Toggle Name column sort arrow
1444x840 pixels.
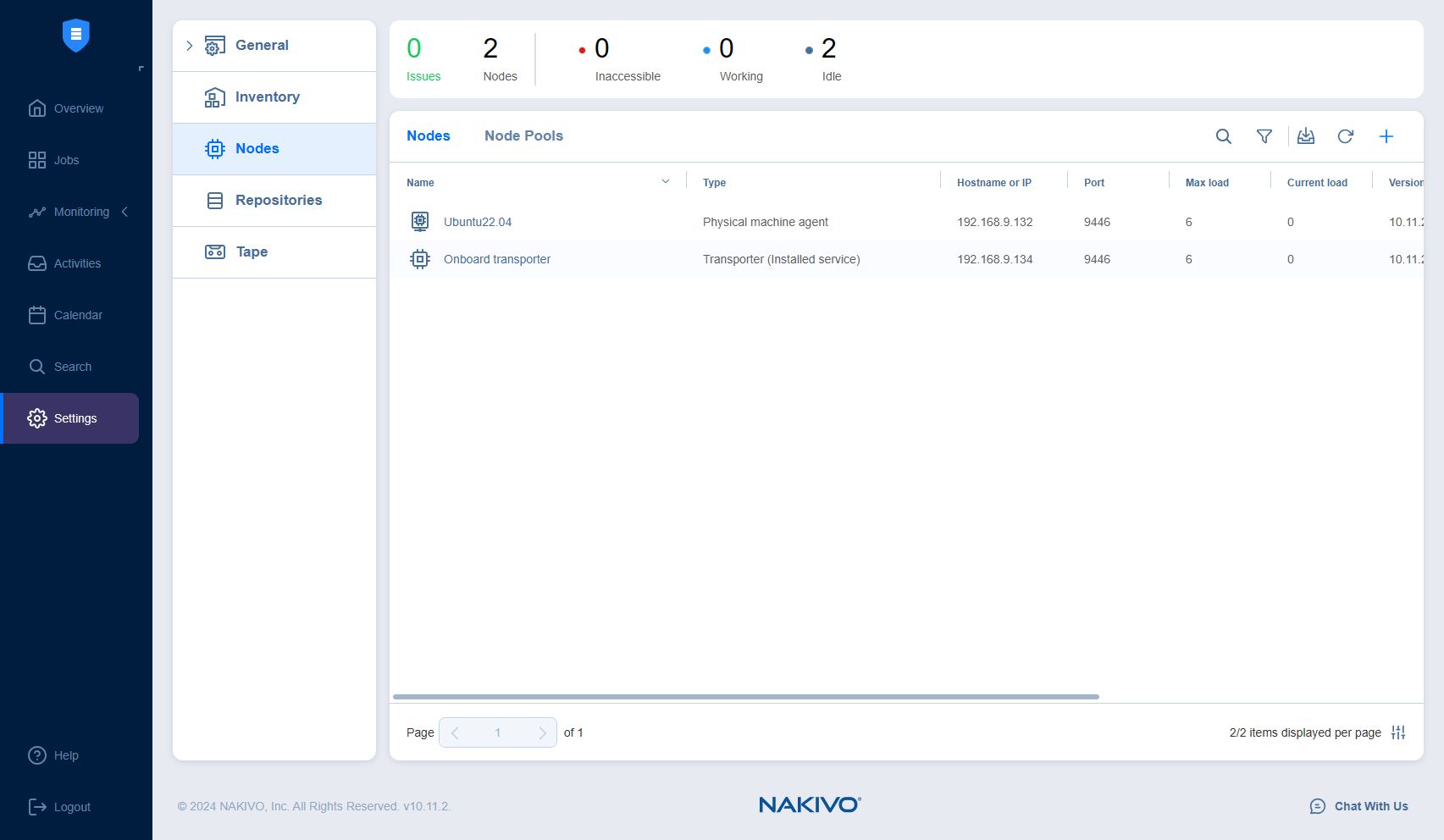tap(665, 182)
